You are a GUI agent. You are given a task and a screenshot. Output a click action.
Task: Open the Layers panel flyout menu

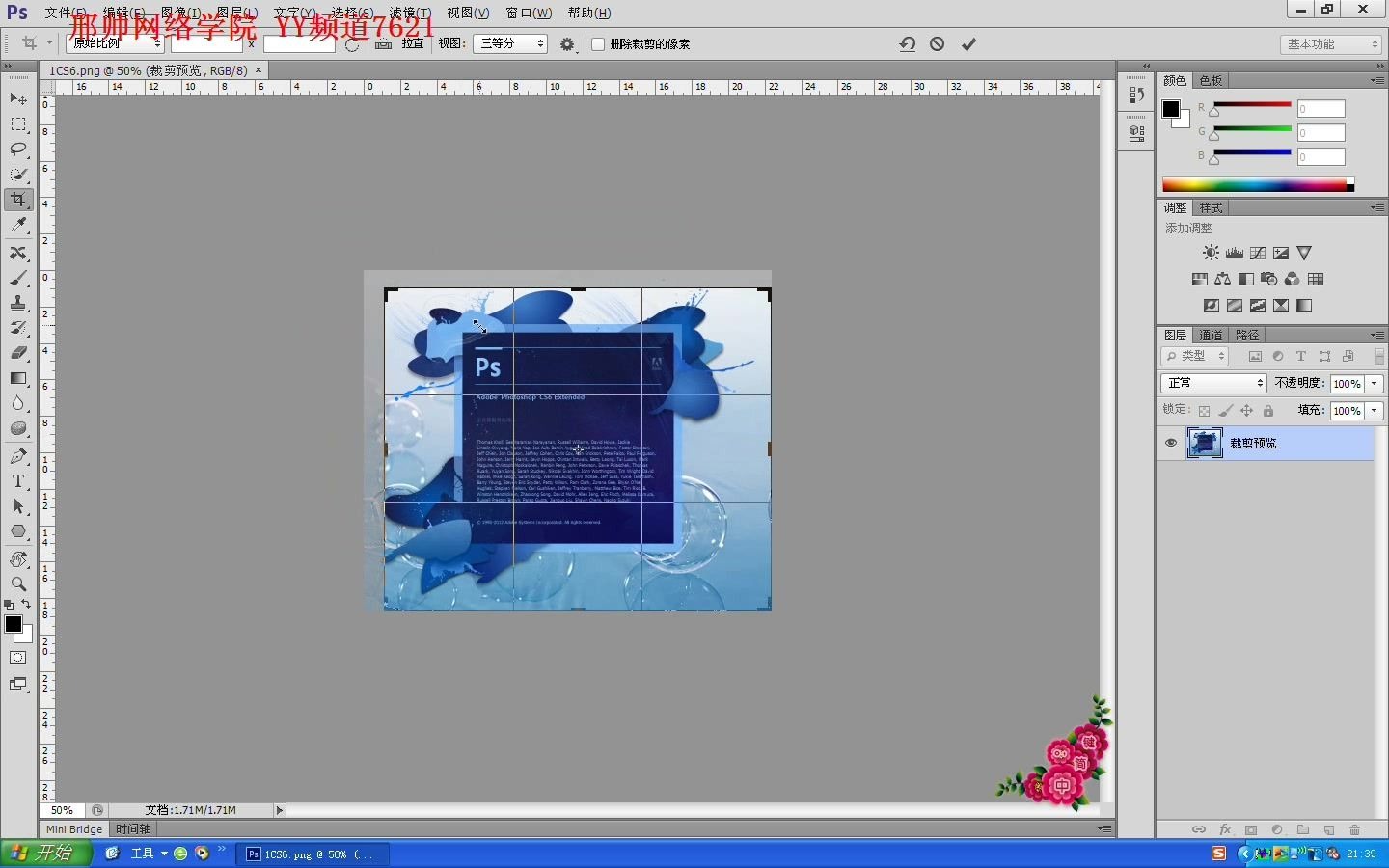pyautogui.click(x=1376, y=335)
